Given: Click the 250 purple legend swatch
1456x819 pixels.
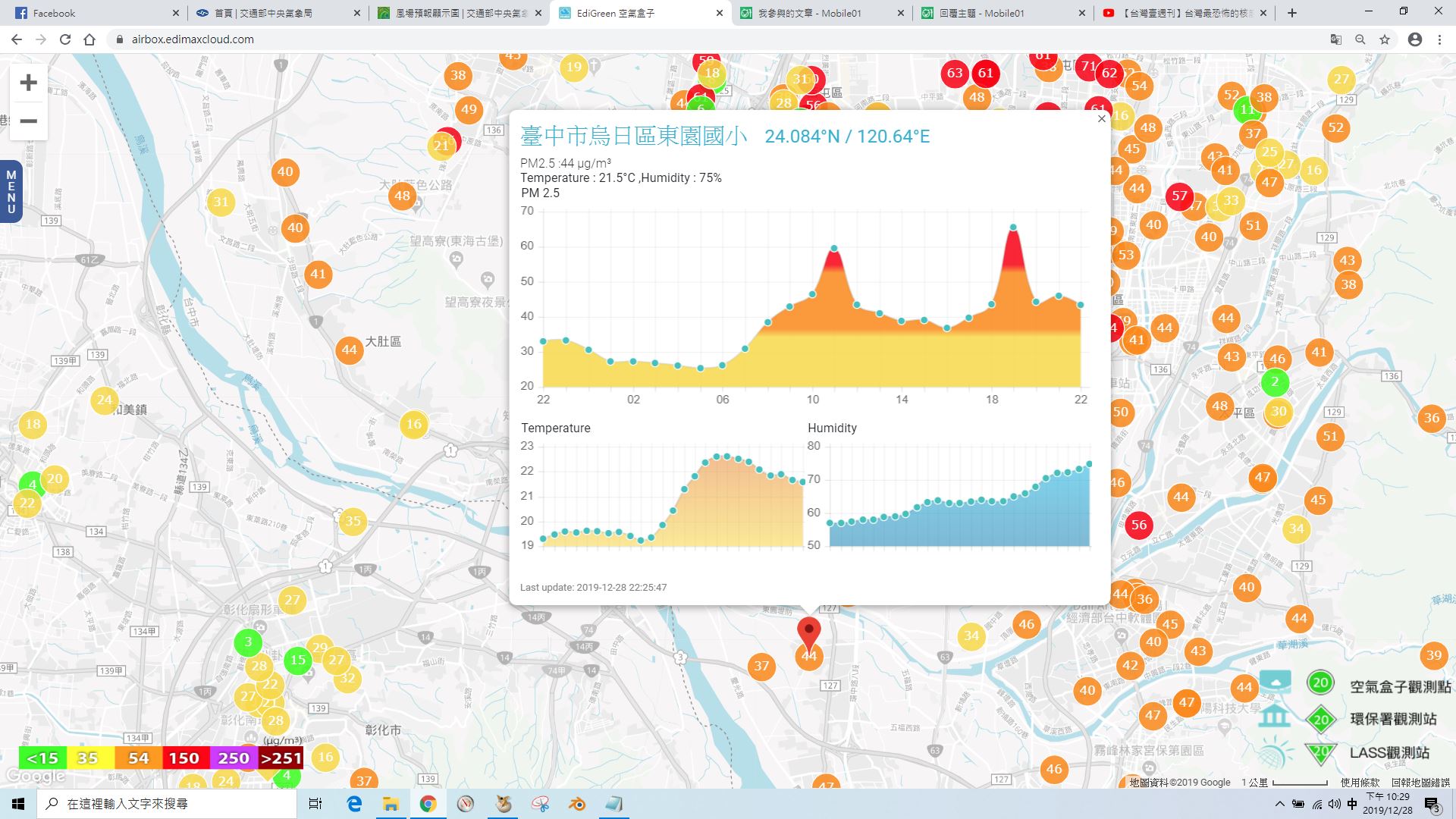Looking at the screenshot, I should click(234, 758).
